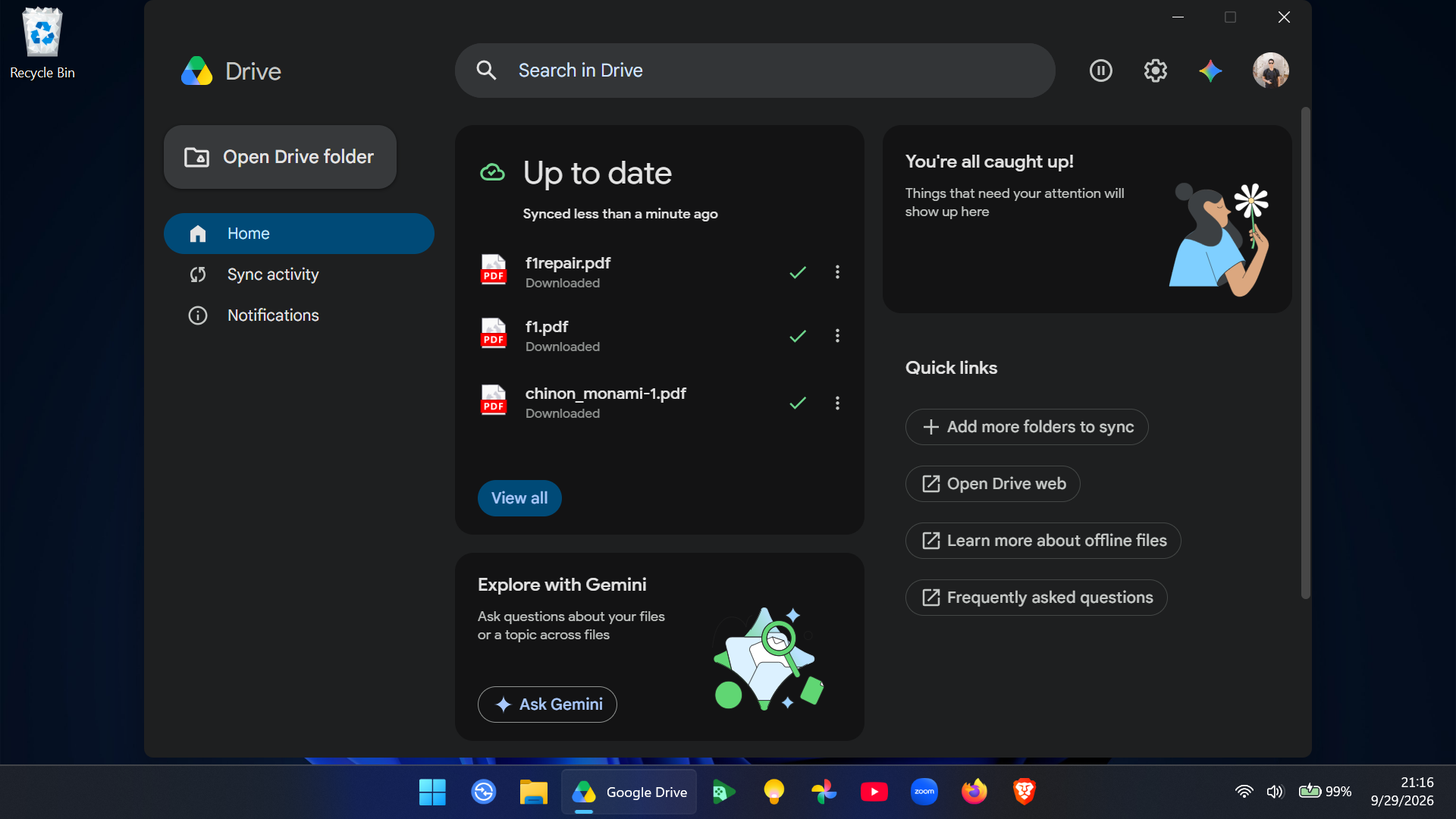Select the f1.pdf file name
The width and height of the screenshot is (1456, 819).
(x=547, y=327)
